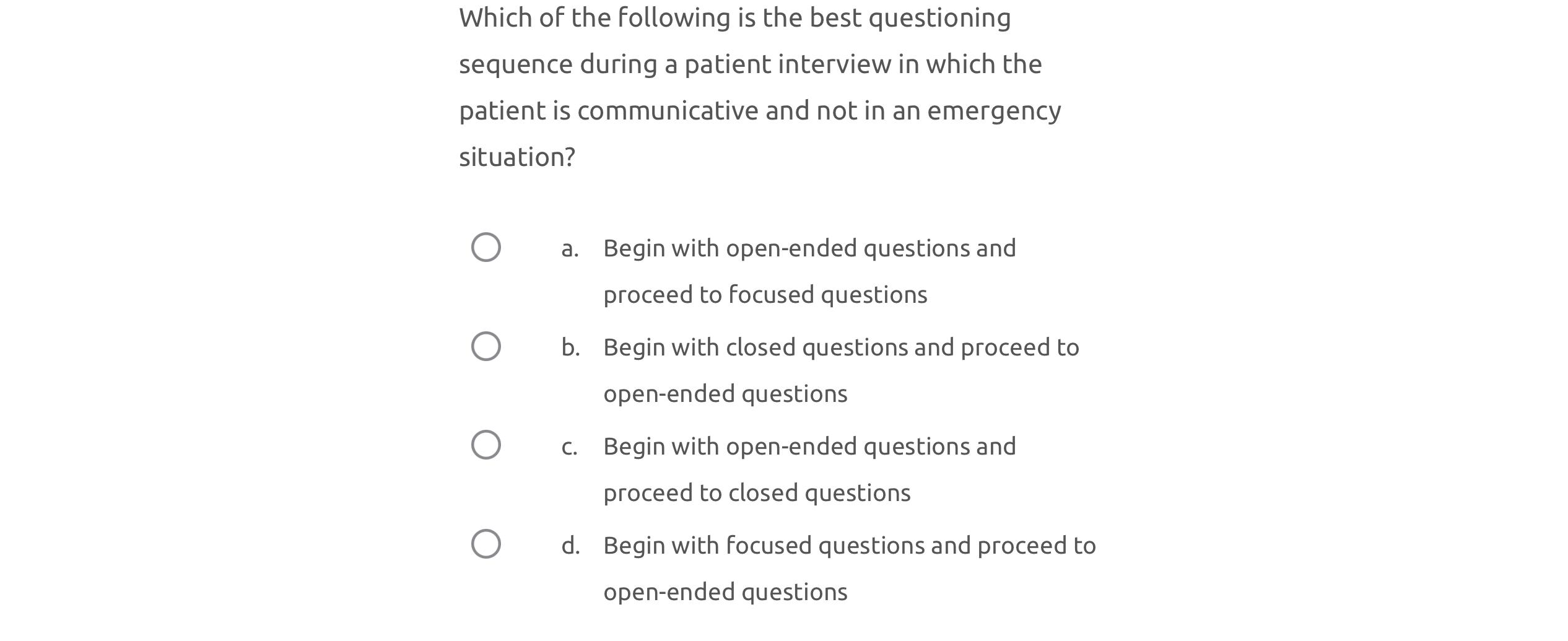Image resolution: width=1568 pixels, height=641 pixels.
Task: Click the label letter a
Action: click(570, 248)
